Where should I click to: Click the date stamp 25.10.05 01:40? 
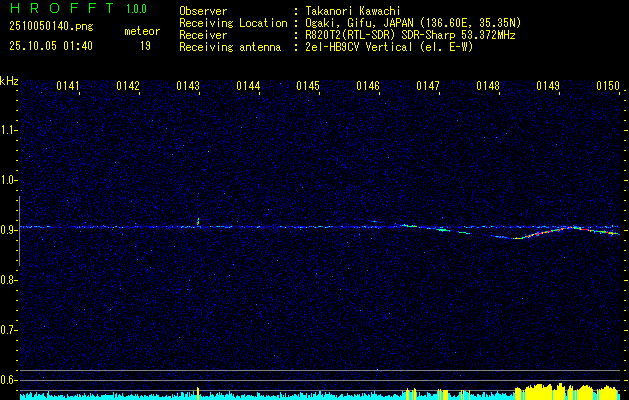pyautogui.click(x=51, y=46)
